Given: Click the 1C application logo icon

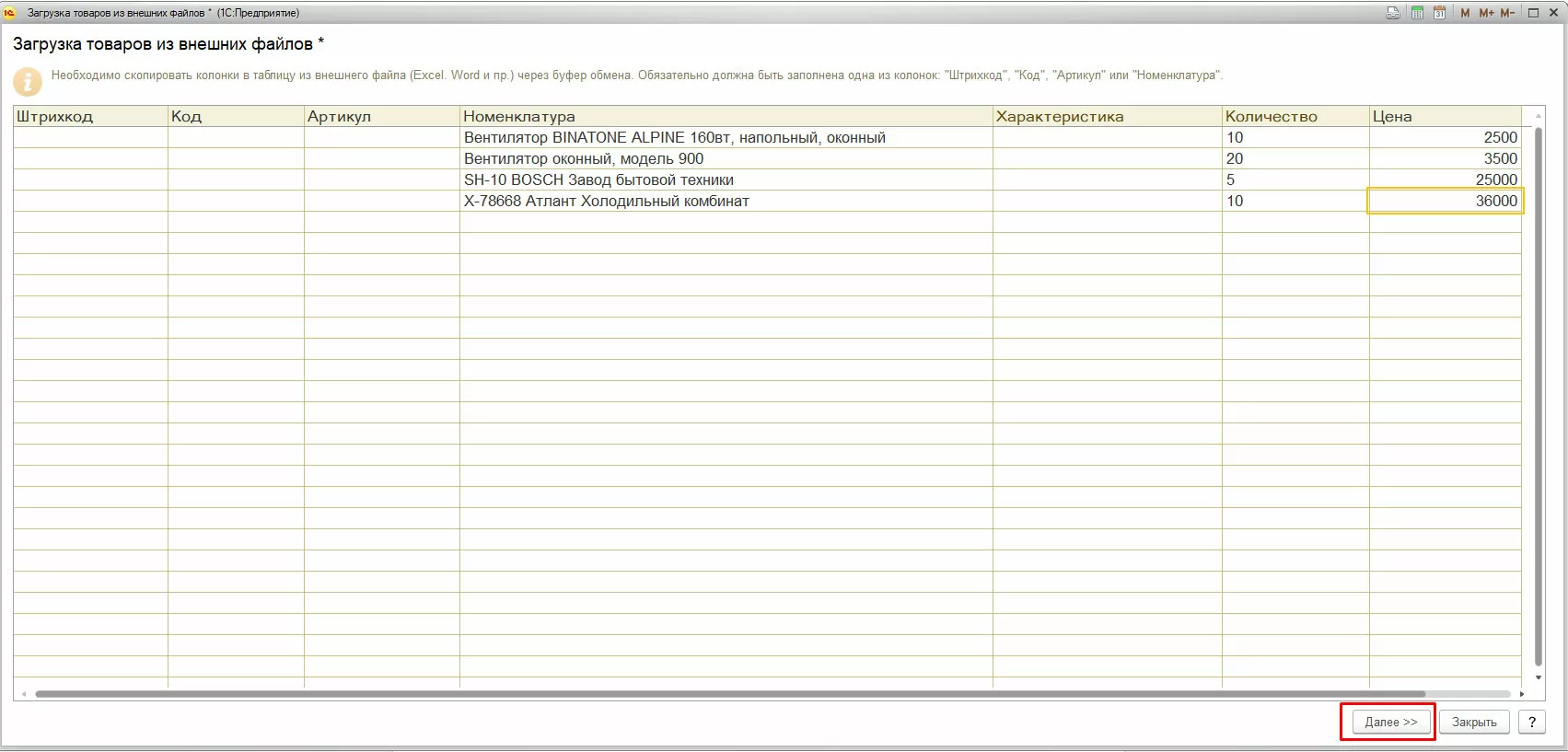Looking at the screenshot, I should (9, 13).
